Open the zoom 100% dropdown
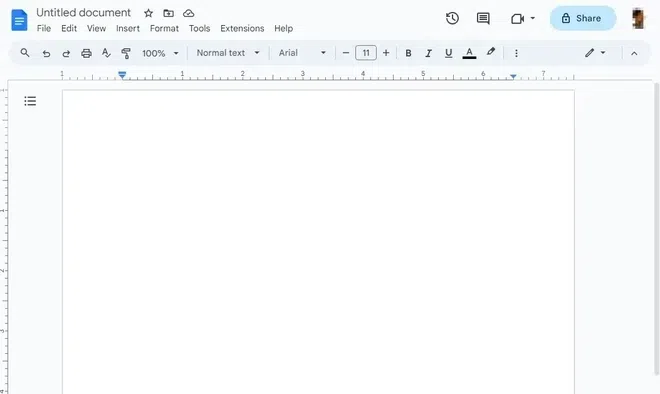This screenshot has height=394, width=660. point(160,53)
